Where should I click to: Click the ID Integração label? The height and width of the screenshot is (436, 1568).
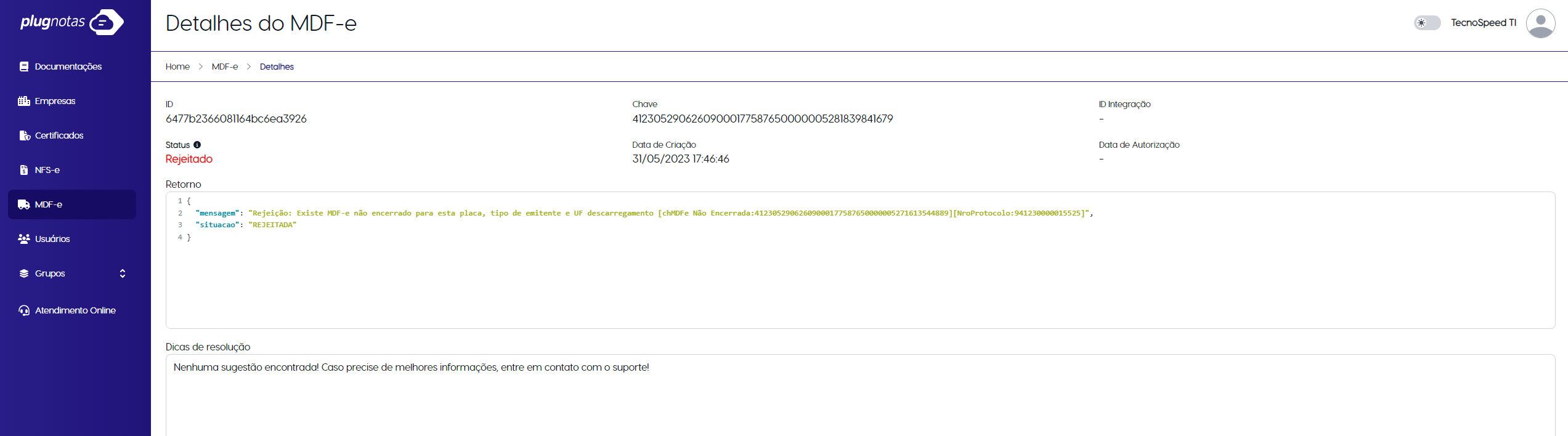[x=1124, y=104]
